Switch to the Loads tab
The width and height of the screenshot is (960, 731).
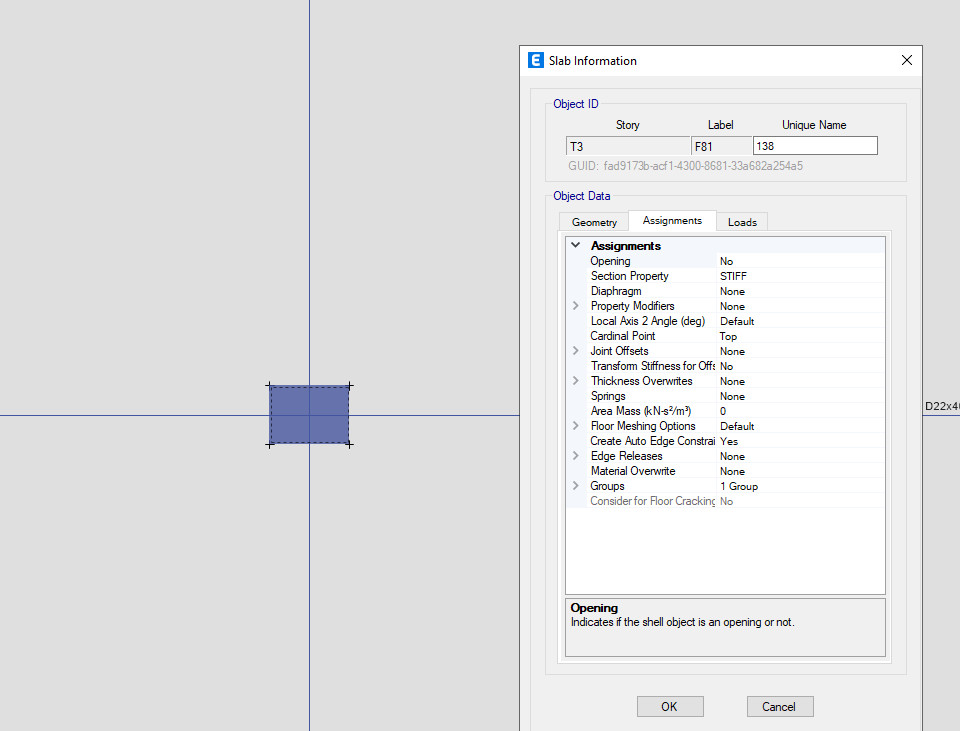point(742,222)
